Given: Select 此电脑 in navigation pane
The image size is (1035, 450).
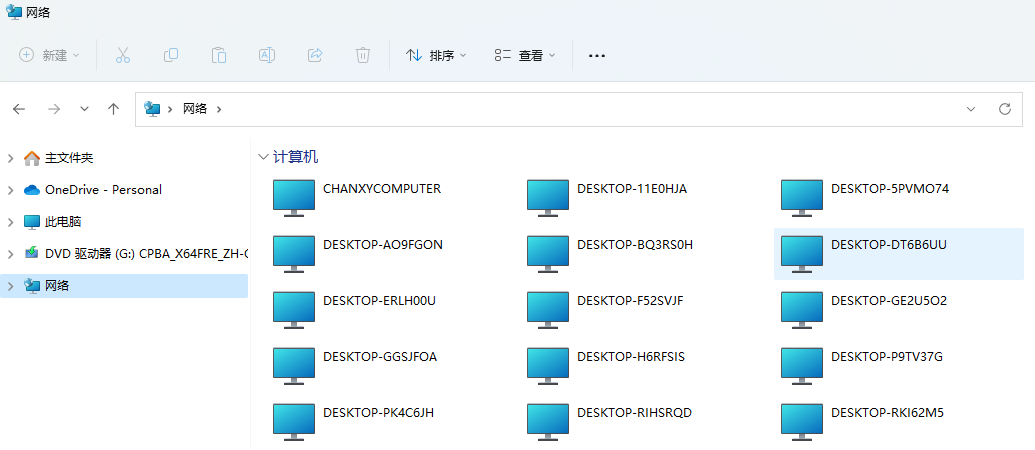Looking at the screenshot, I should 63,222.
